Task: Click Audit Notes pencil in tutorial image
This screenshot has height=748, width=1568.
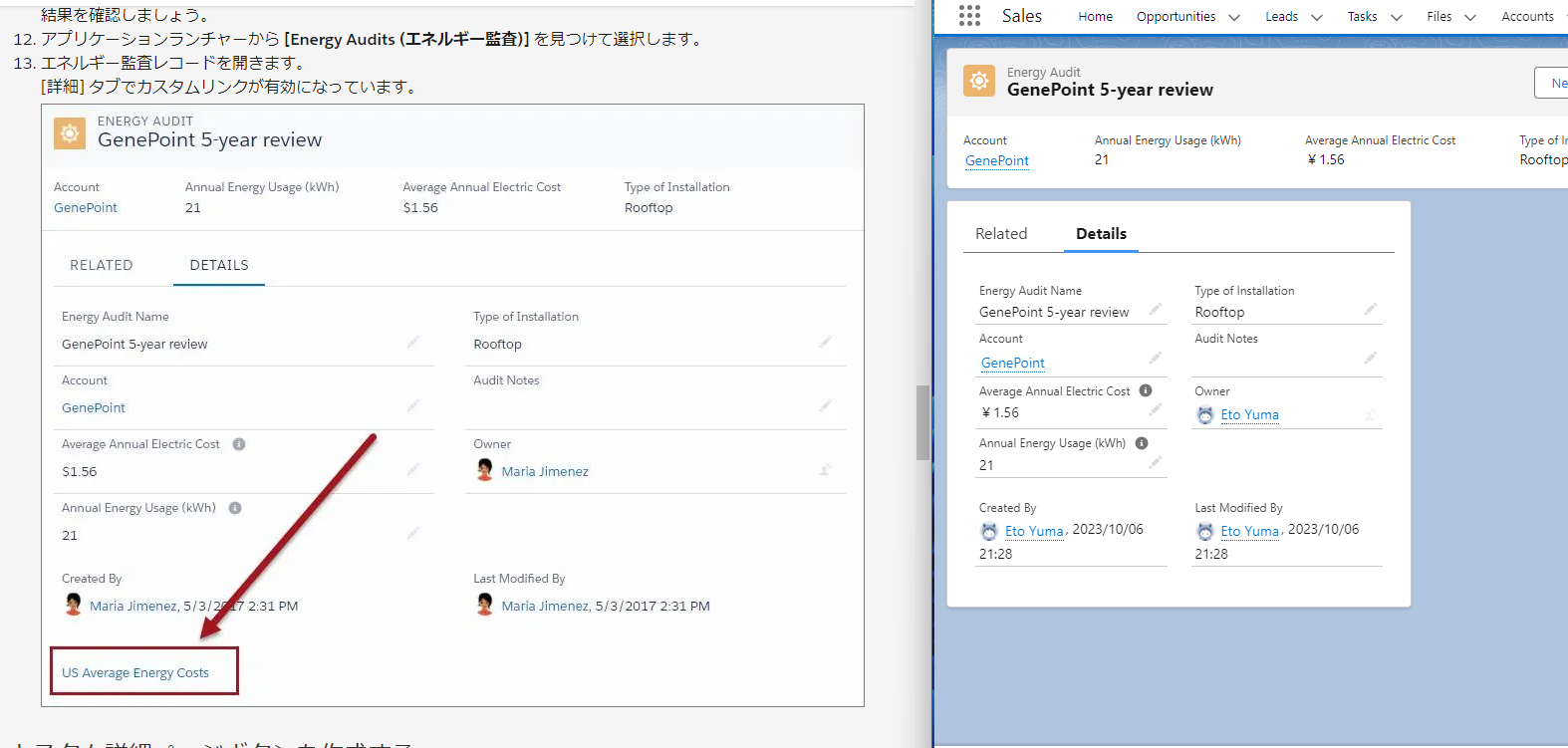Action: [x=826, y=405]
